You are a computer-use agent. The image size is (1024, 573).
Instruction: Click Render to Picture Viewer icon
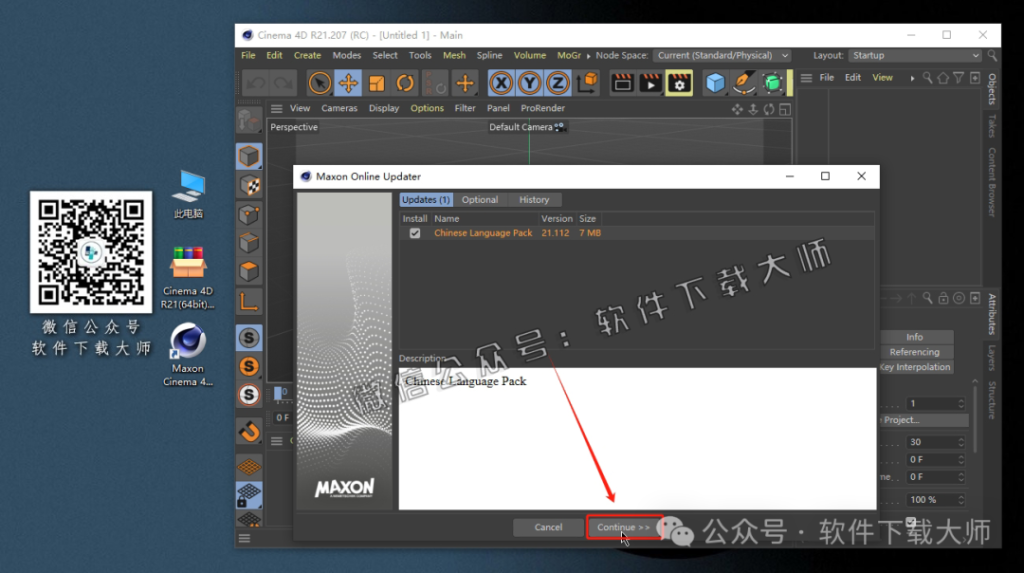(x=650, y=84)
